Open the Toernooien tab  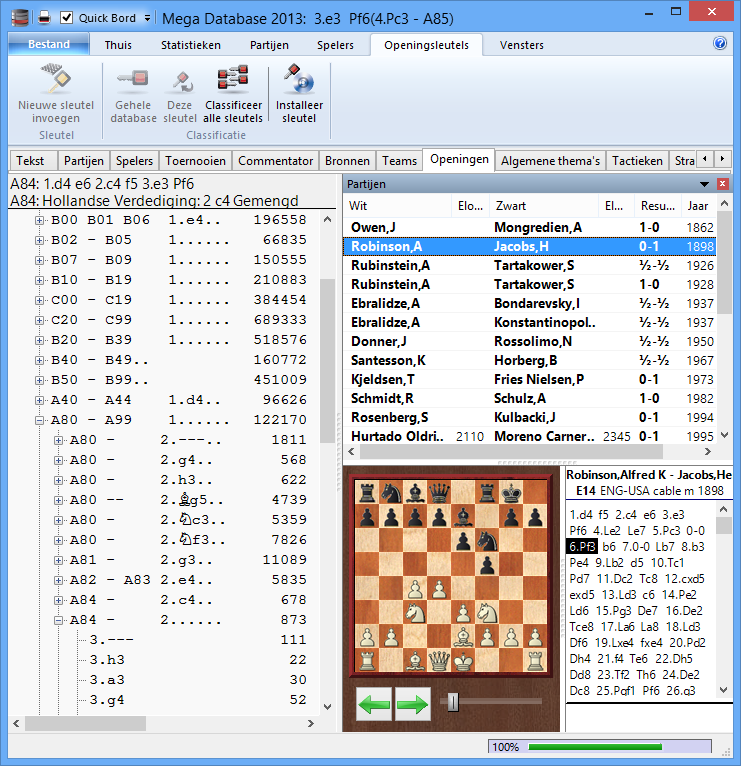click(x=196, y=160)
